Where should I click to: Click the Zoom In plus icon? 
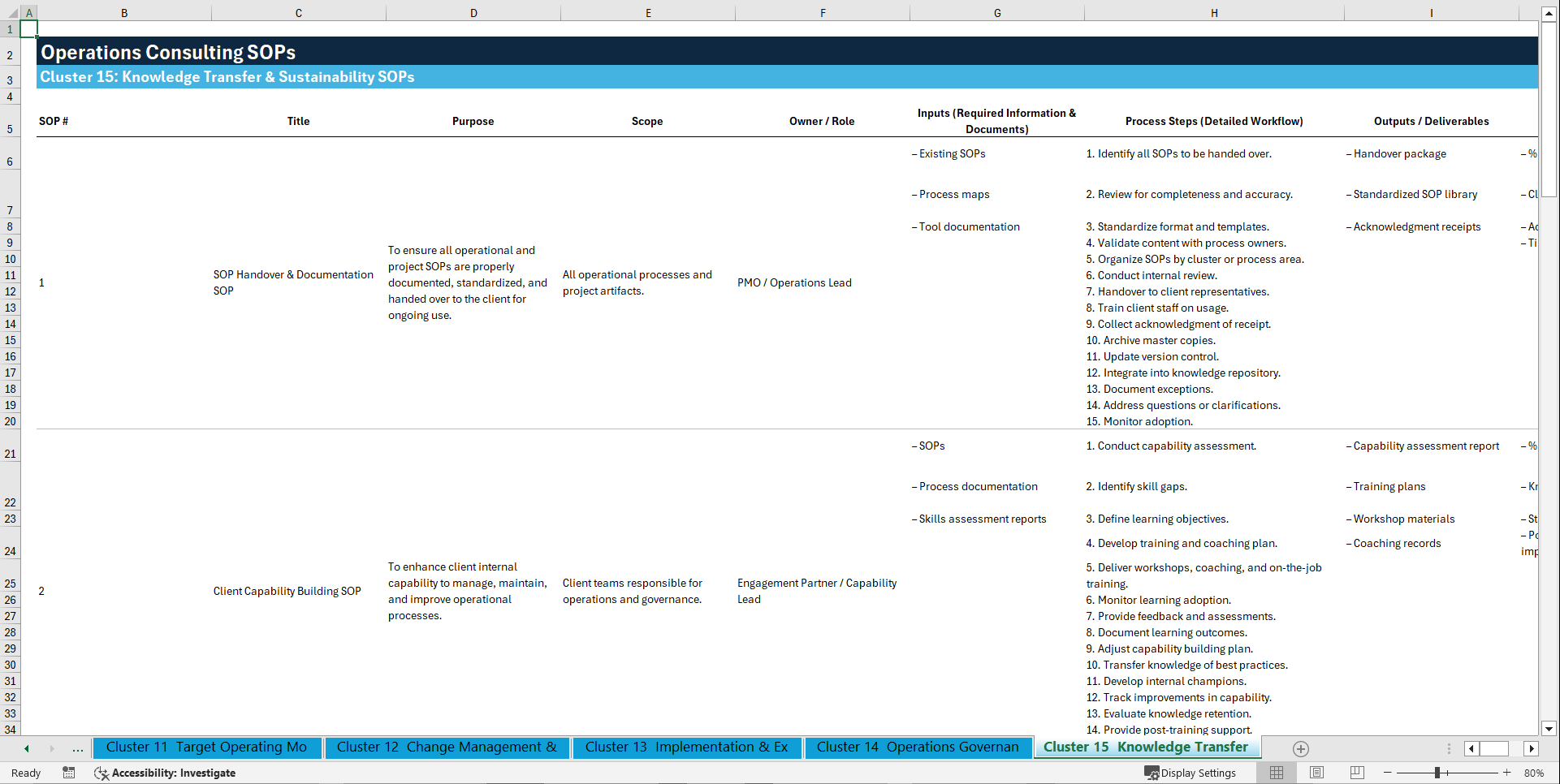(1507, 773)
